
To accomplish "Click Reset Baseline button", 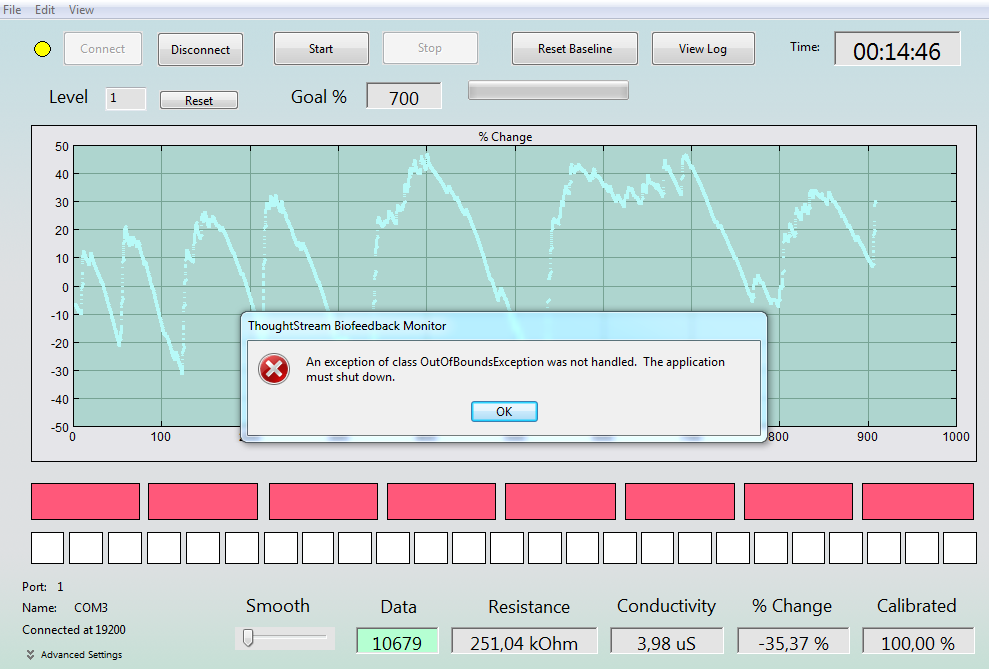I will pos(575,49).
